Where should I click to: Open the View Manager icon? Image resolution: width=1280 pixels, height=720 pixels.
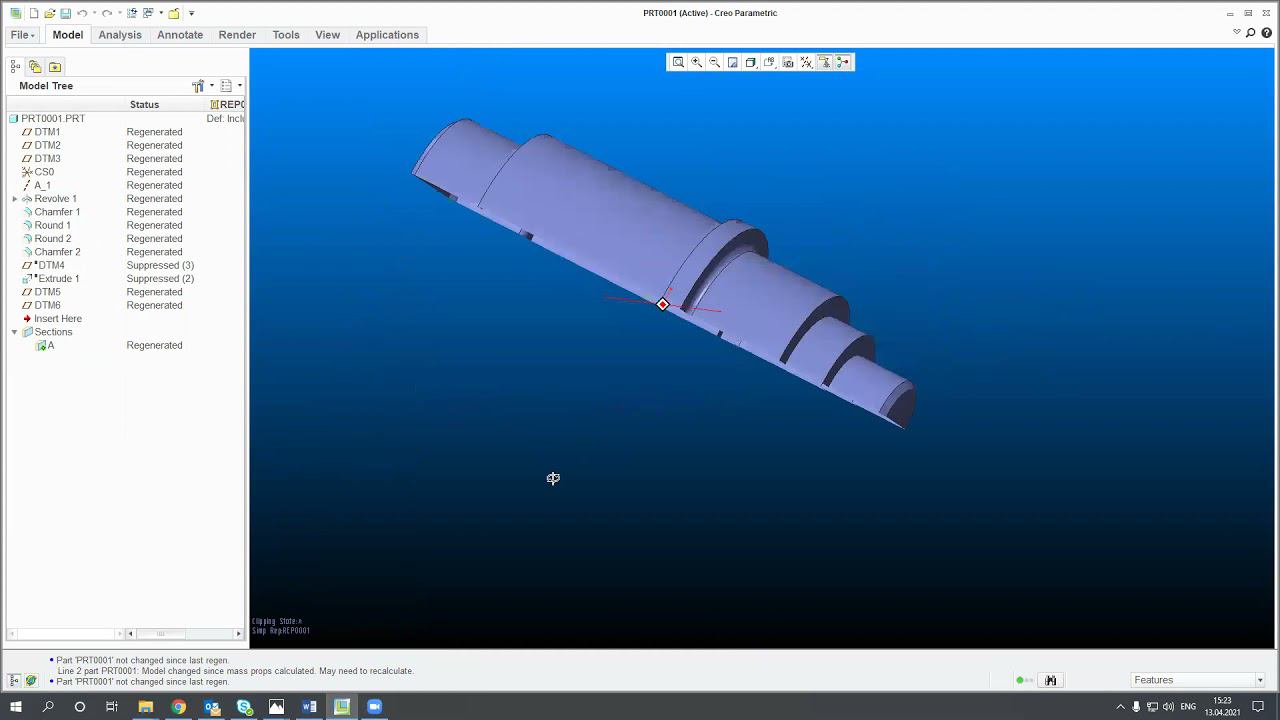788,62
